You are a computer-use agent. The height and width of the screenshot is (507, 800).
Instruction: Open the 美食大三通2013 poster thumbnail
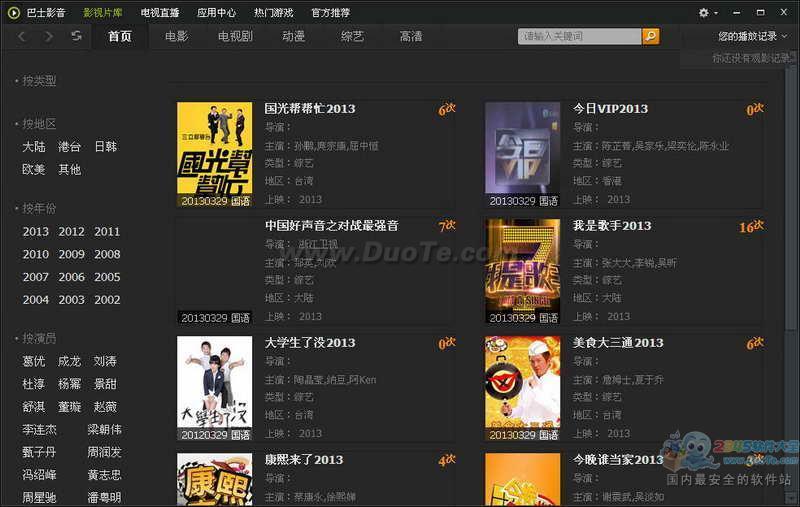coord(522,388)
